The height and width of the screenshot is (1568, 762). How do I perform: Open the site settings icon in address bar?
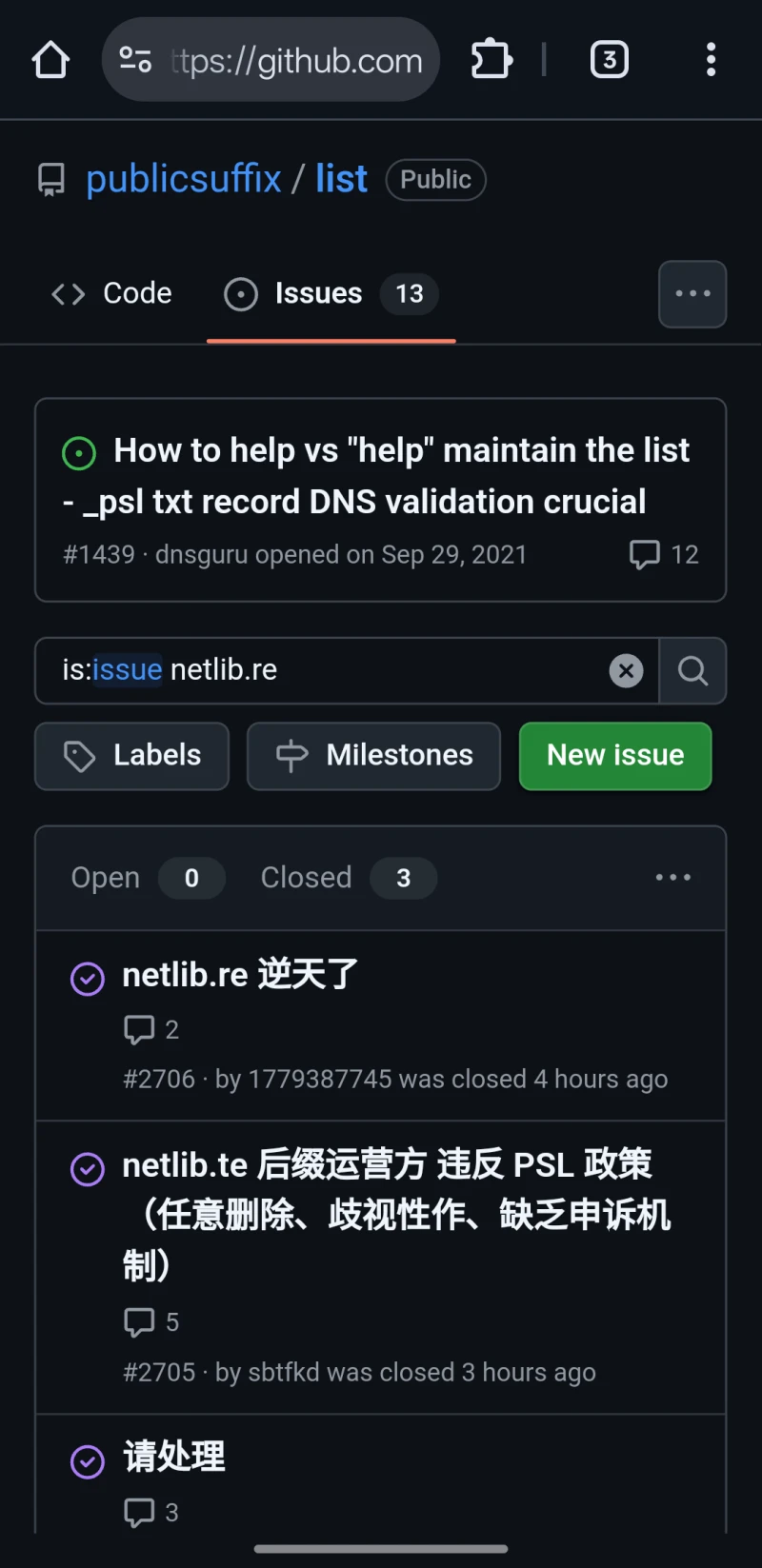[135, 60]
